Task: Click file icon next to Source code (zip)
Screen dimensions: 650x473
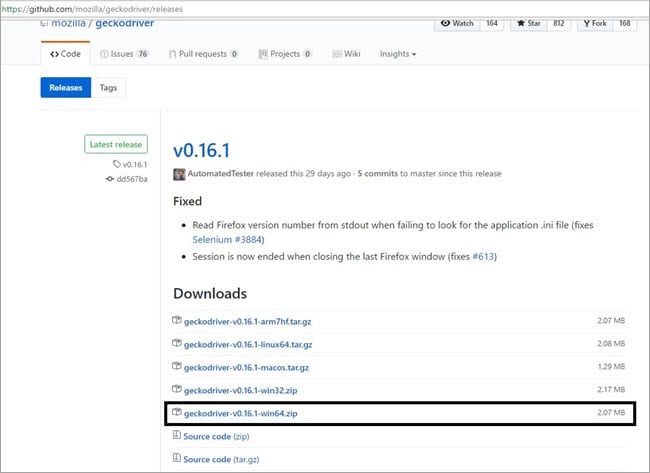Action: tap(177, 435)
